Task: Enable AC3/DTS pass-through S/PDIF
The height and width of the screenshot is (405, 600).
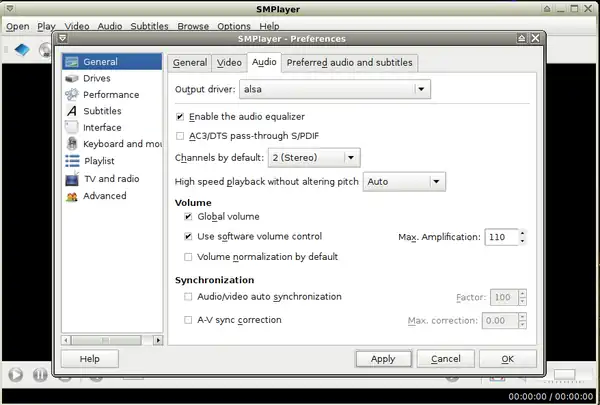Action: coord(180,135)
